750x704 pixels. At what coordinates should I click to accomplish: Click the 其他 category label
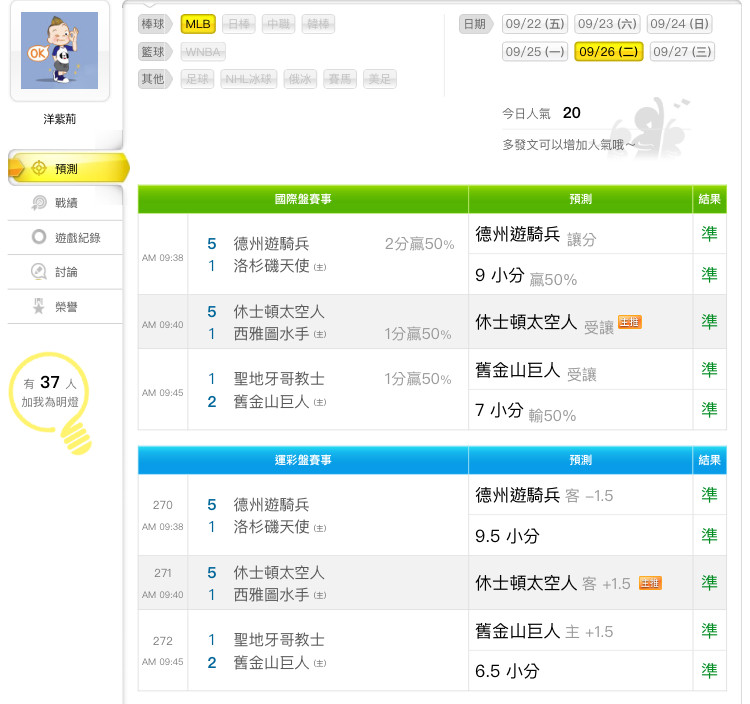point(155,79)
